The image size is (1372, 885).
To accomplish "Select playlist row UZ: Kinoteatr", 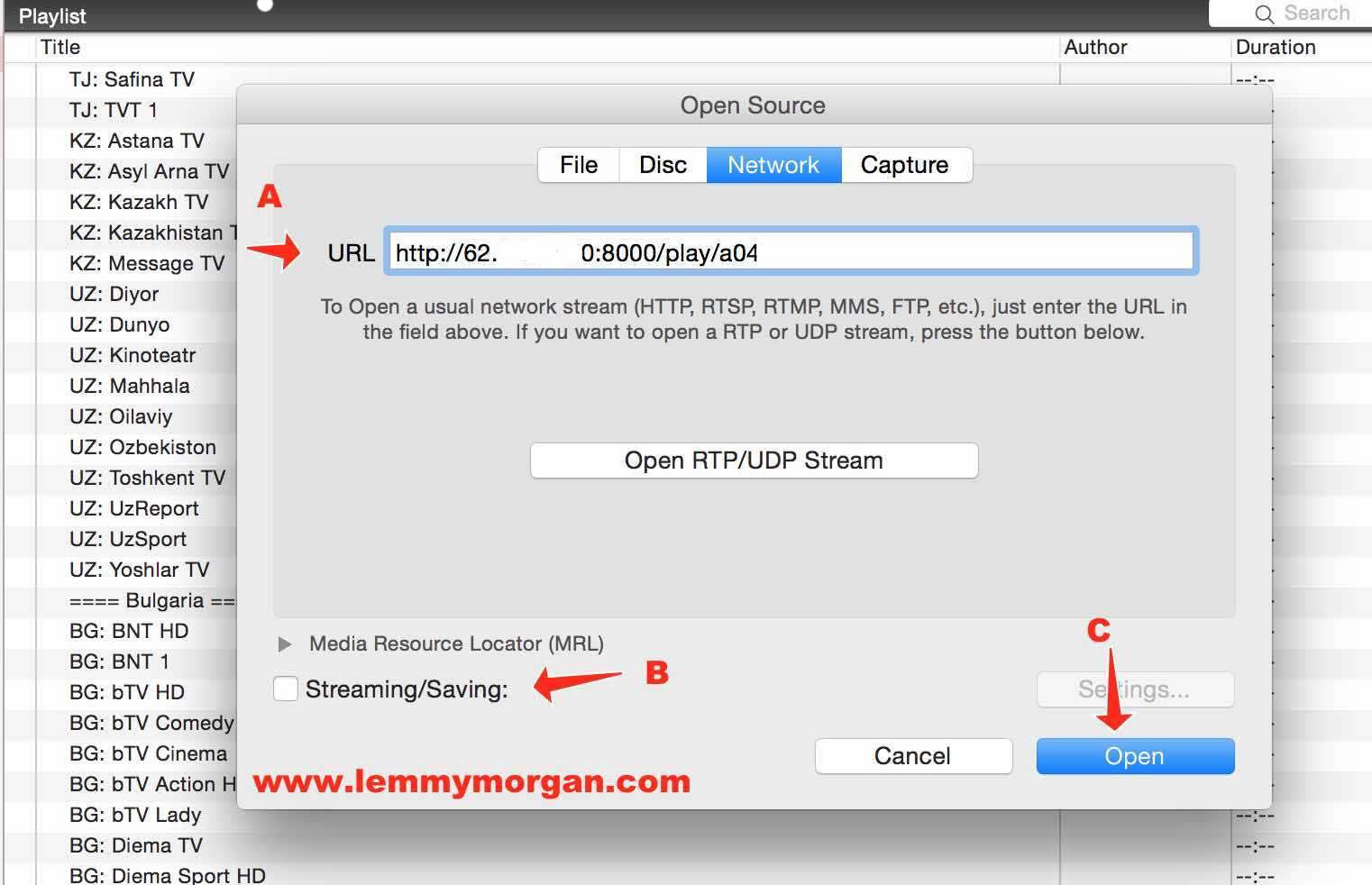I will click(x=133, y=355).
